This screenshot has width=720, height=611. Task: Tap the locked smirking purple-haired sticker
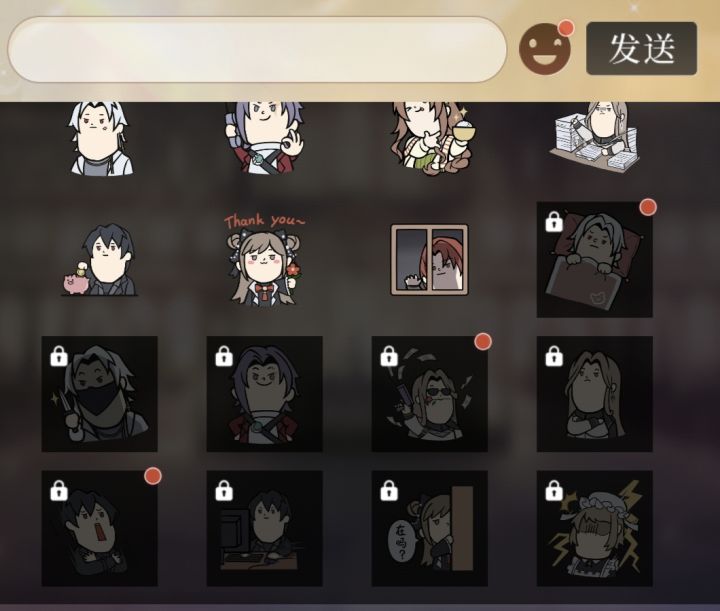click(264, 394)
